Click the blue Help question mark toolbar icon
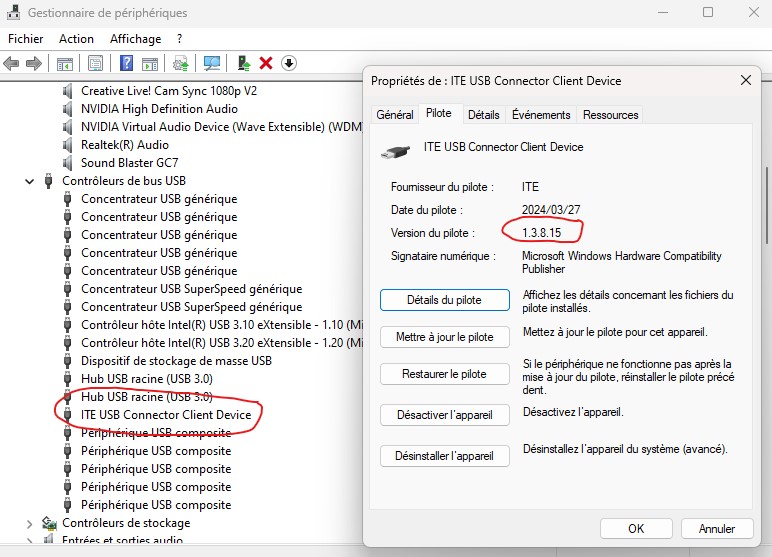This screenshot has height=557, width=772. pos(127,63)
